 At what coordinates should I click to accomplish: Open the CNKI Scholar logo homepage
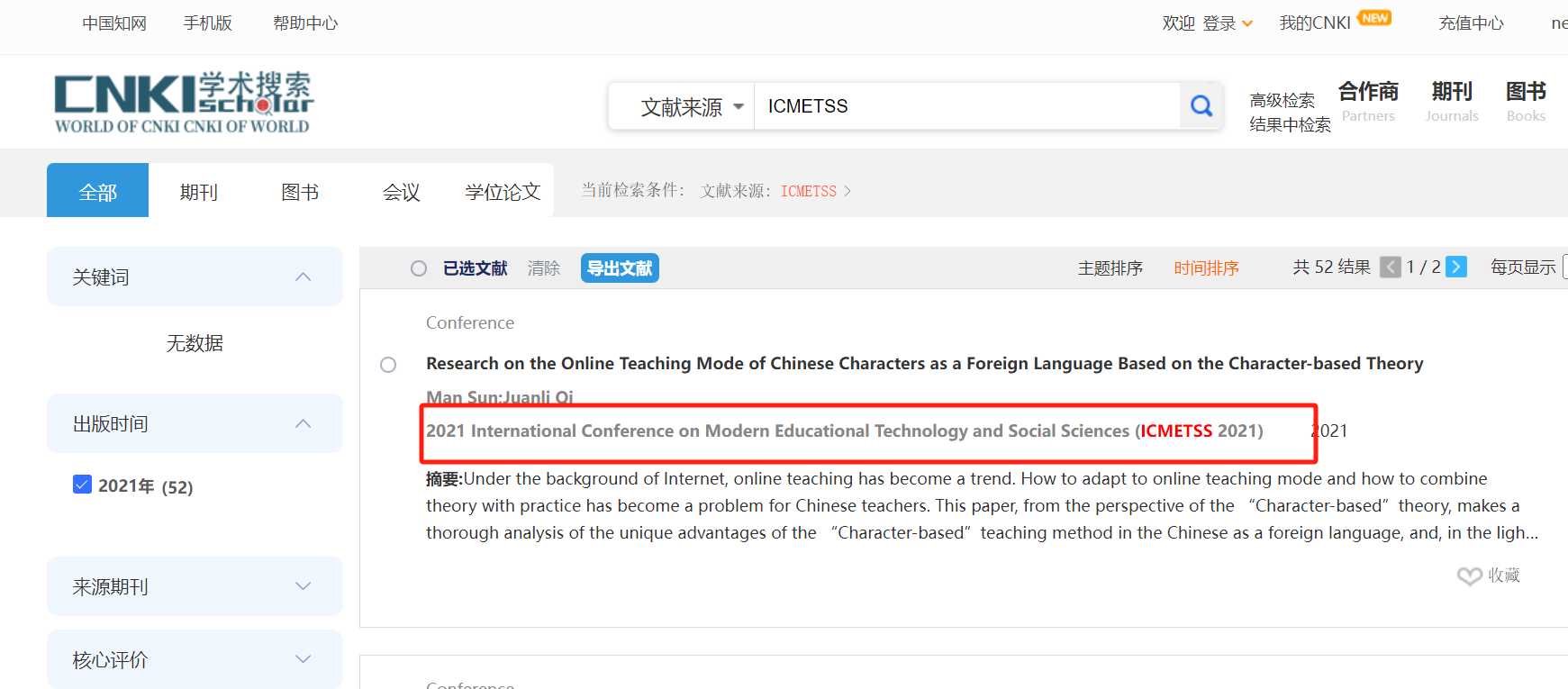[184, 103]
